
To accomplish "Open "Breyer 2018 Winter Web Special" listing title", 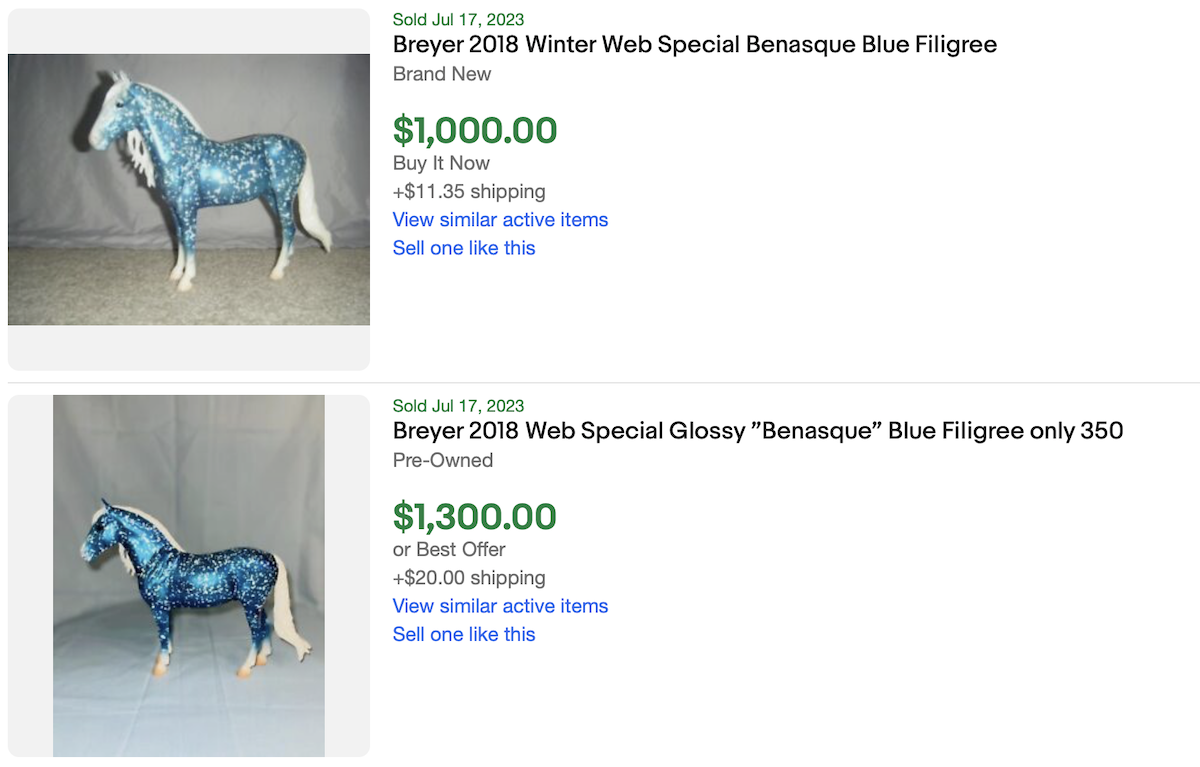I will pos(694,45).
